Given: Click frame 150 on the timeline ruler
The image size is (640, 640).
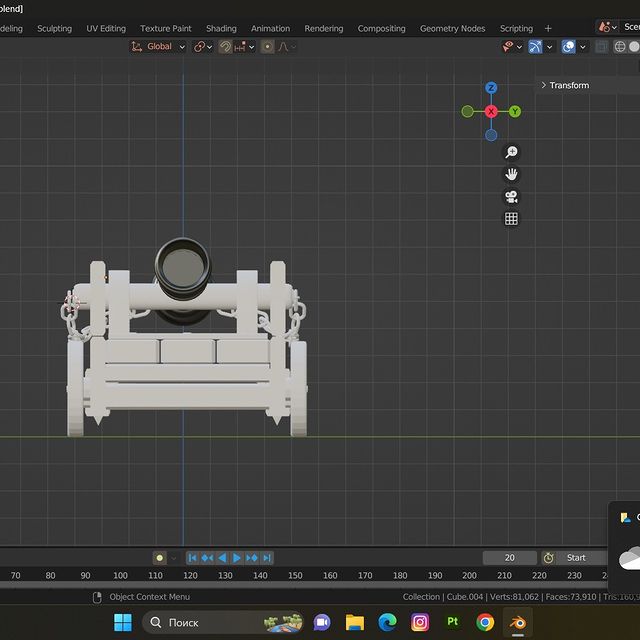Looking at the screenshot, I should pos(295,576).
